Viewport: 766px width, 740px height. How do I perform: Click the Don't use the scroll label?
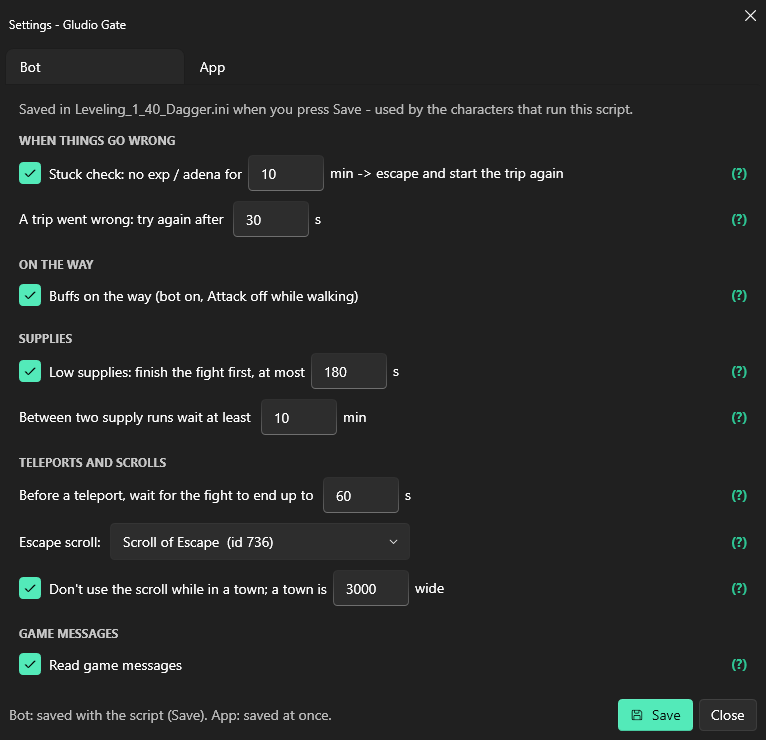click(x=188, y=589)
